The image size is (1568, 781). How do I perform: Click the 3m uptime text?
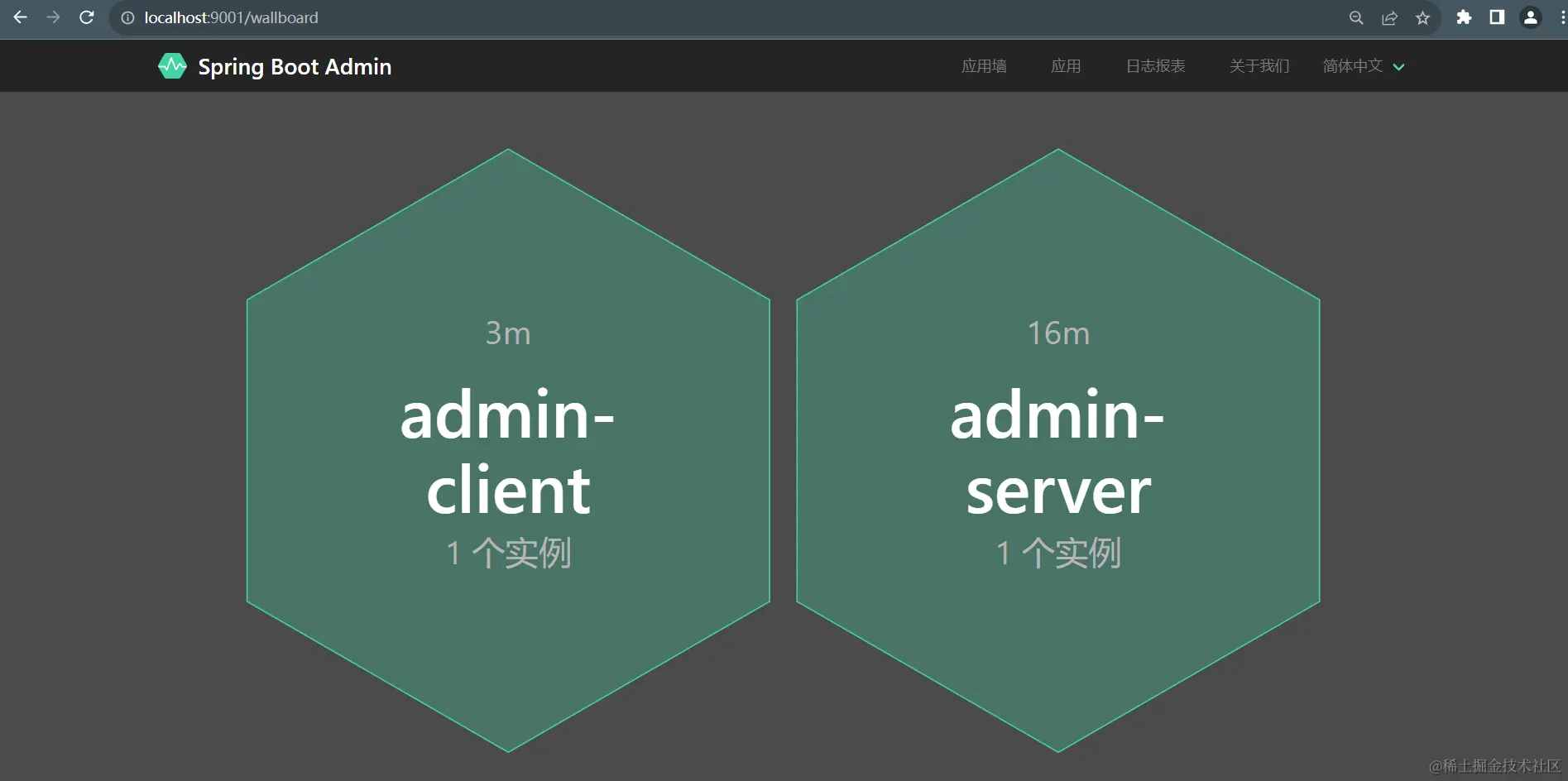(x=508, y=333)
